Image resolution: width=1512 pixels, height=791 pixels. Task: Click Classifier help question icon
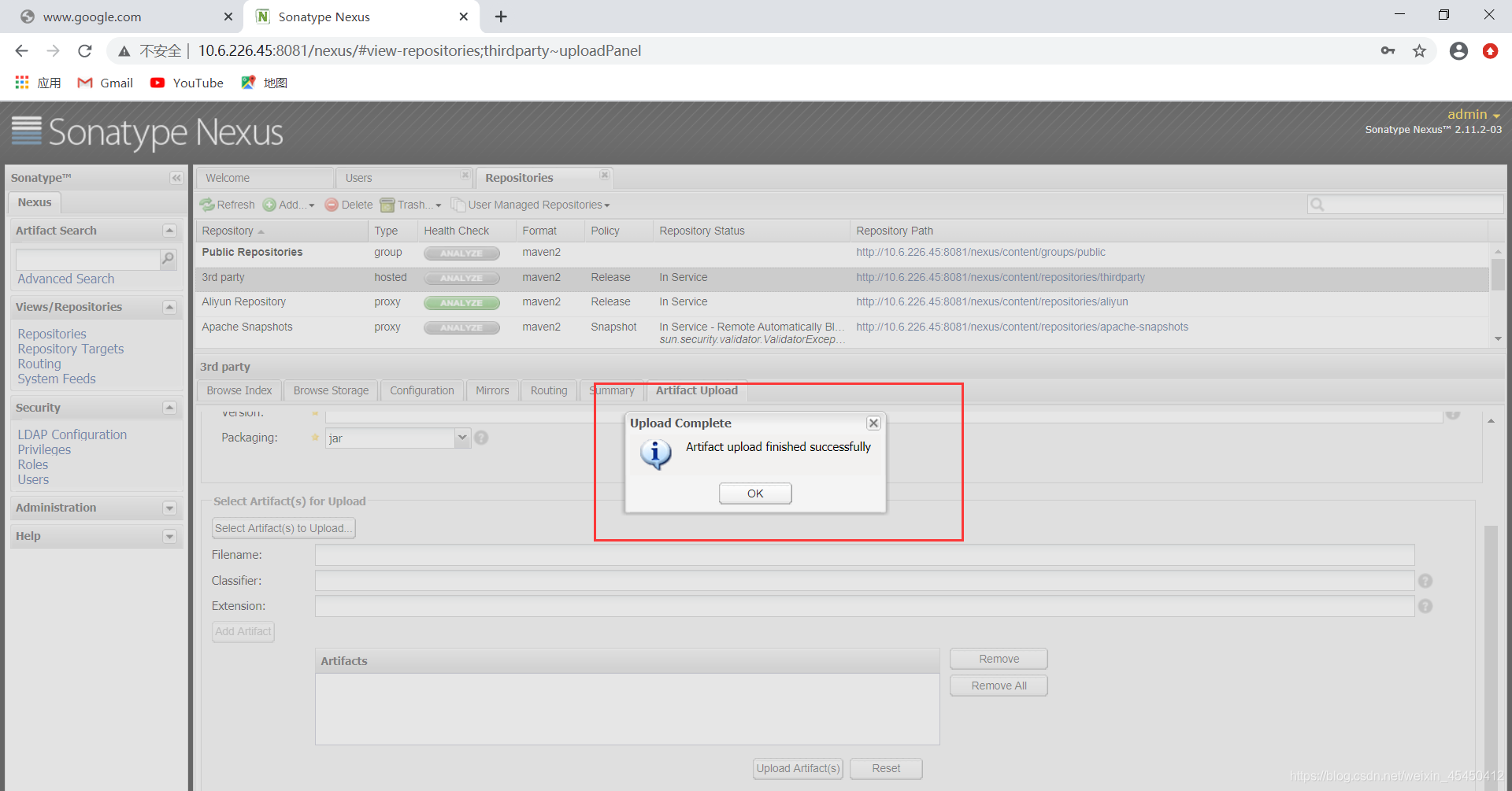pyautogui.click(x=1425, y=581)
